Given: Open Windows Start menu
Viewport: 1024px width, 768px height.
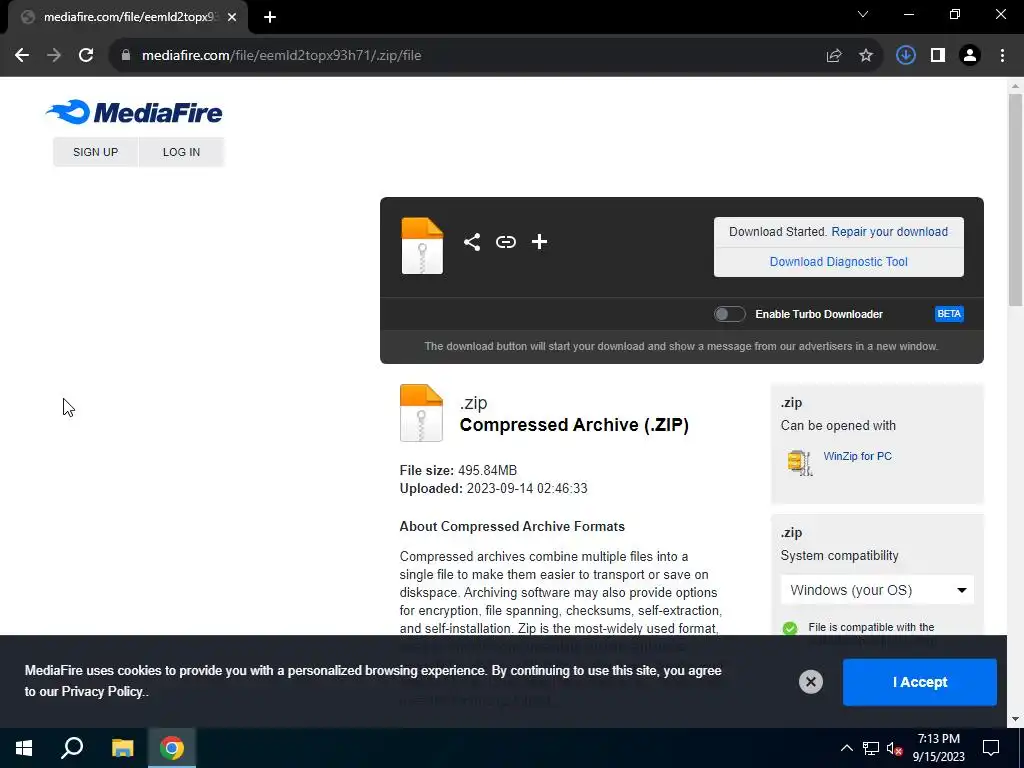Looking at the screenshot, I should [24, 748].
